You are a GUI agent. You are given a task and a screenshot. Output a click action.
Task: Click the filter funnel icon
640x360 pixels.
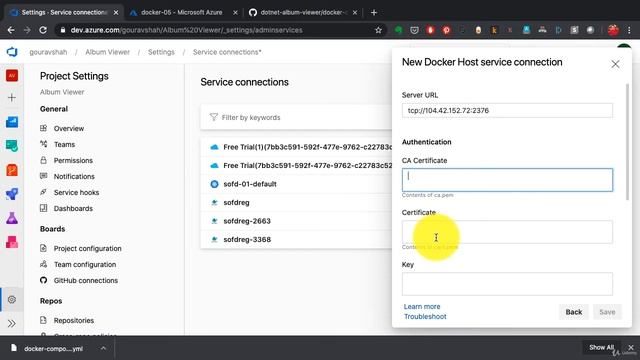click(x=213, y=117)
